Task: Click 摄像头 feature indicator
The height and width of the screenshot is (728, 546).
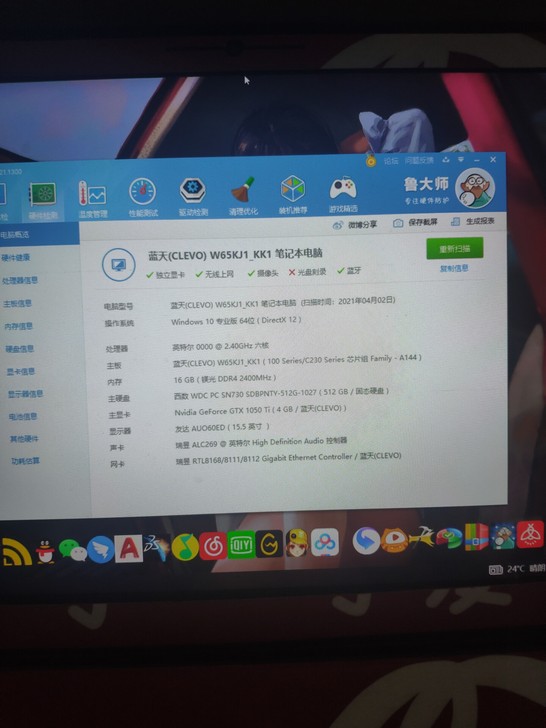Action: (x=263, y=273)
